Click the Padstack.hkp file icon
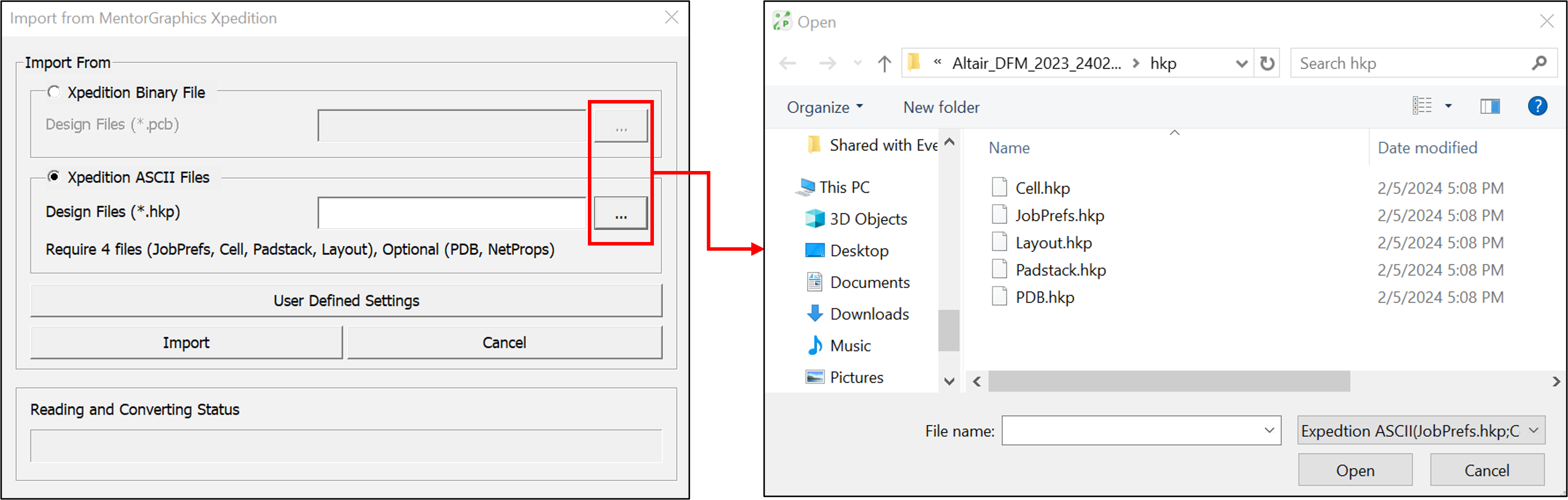Image resolution: width=1568 pixels, height=500 pixels. [x=999, y=269]
